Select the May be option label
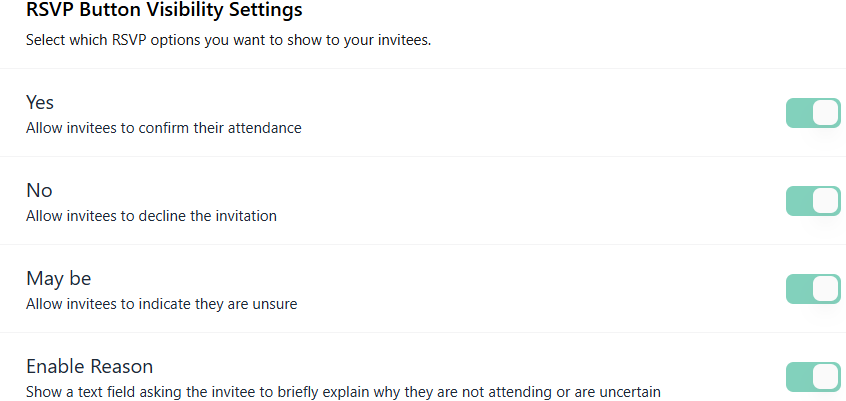The width and height of the screenshot is (846, 401). (58, 278)
